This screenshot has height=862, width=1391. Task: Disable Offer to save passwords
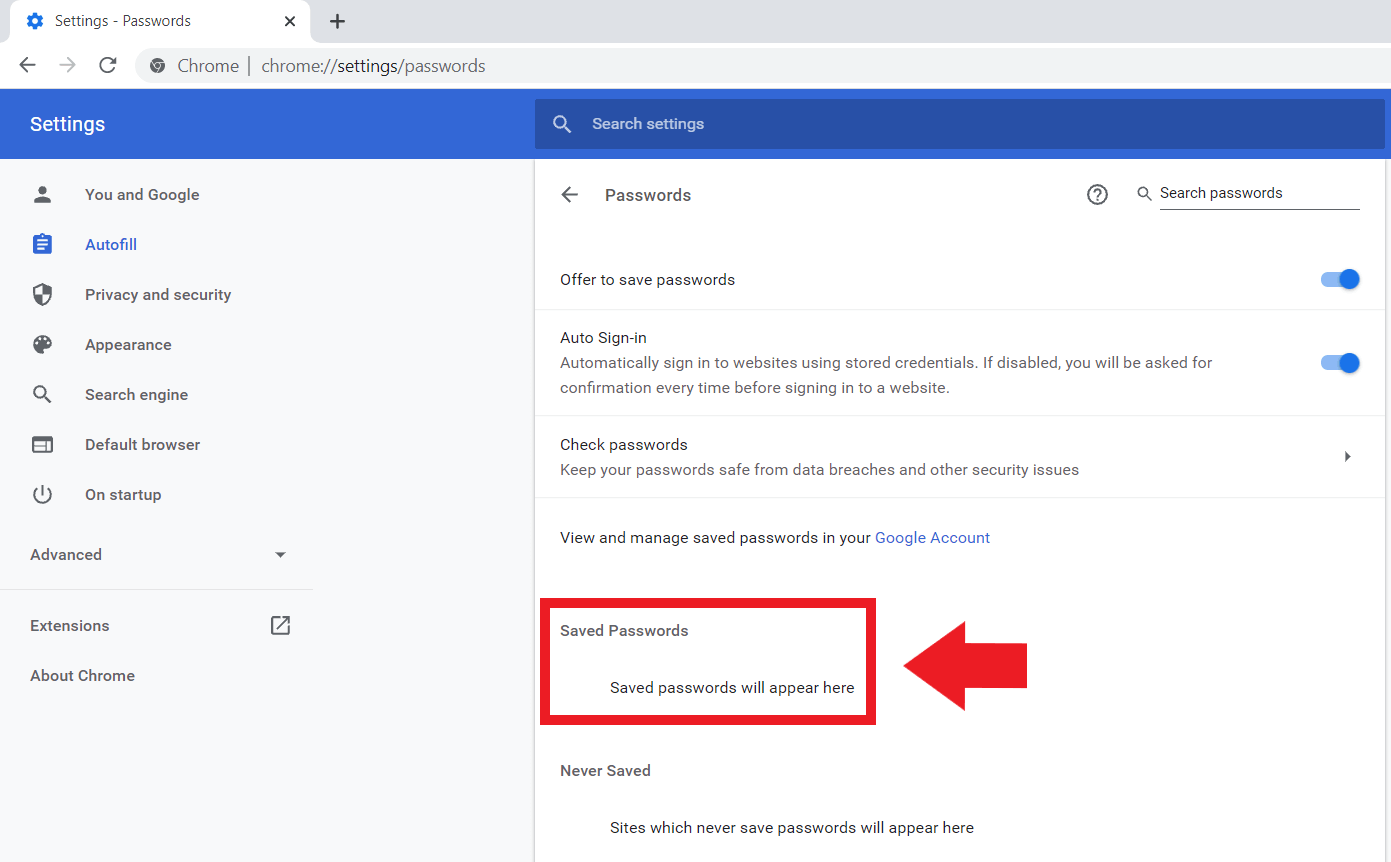pyautogui.click(x=1339, y=279)
